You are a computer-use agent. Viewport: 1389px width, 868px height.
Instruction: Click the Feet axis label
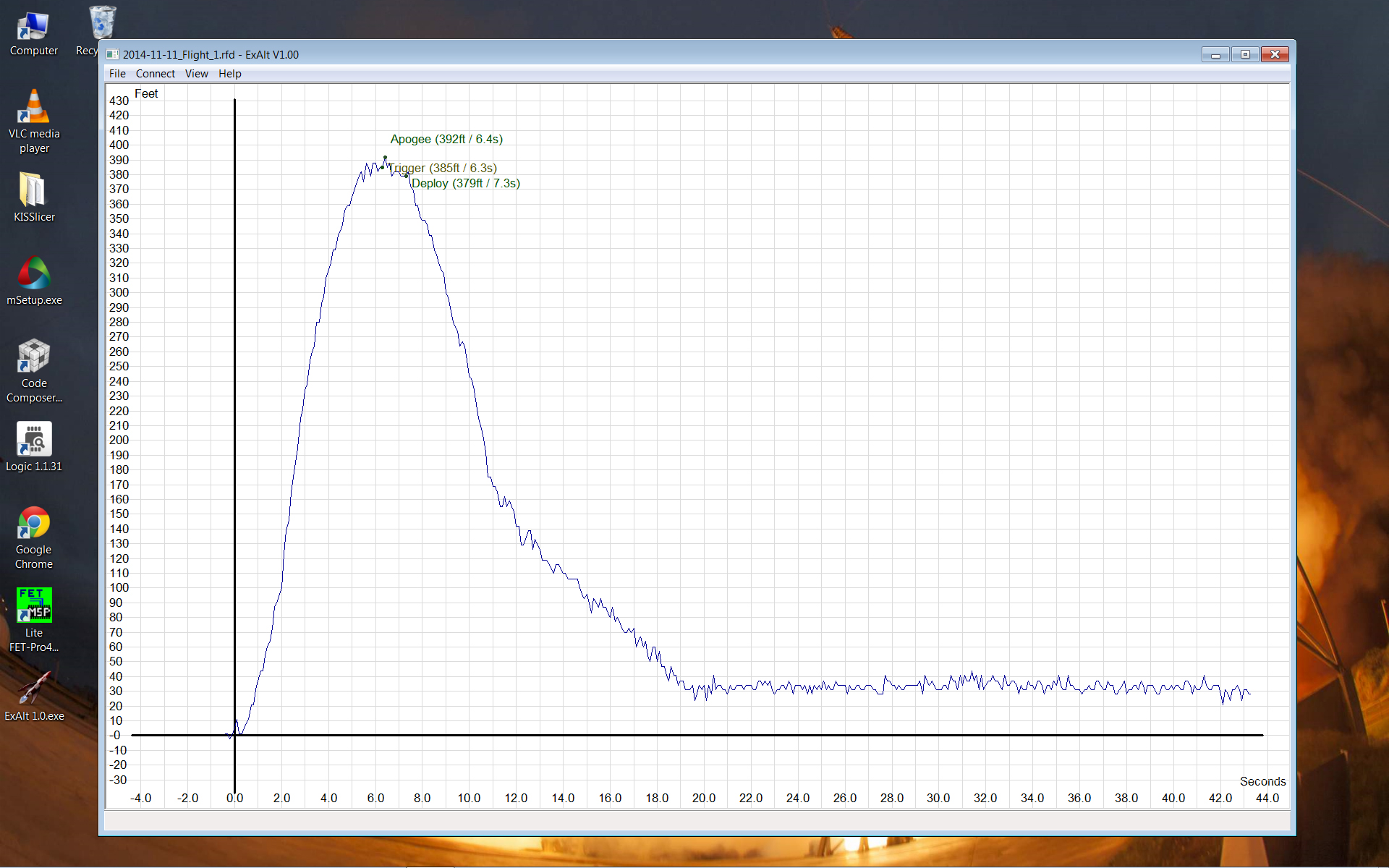click(x=146, y=93)
